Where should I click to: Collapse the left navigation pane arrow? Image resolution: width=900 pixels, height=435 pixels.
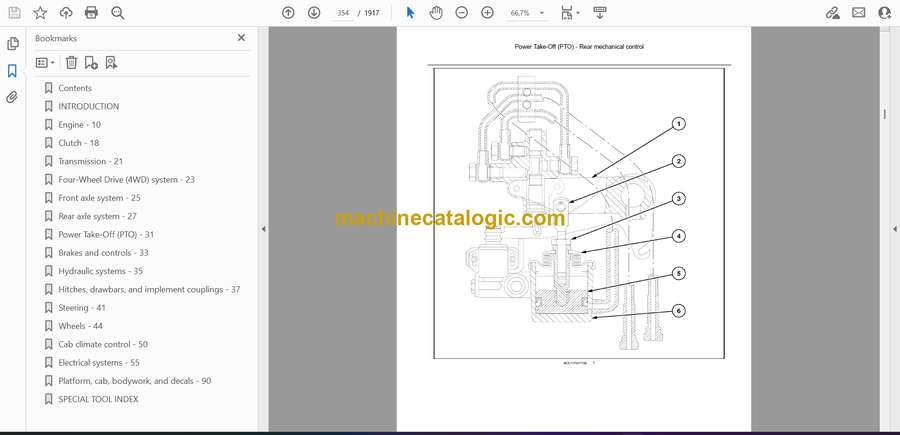pyautogui.click(x=263, y=229)
